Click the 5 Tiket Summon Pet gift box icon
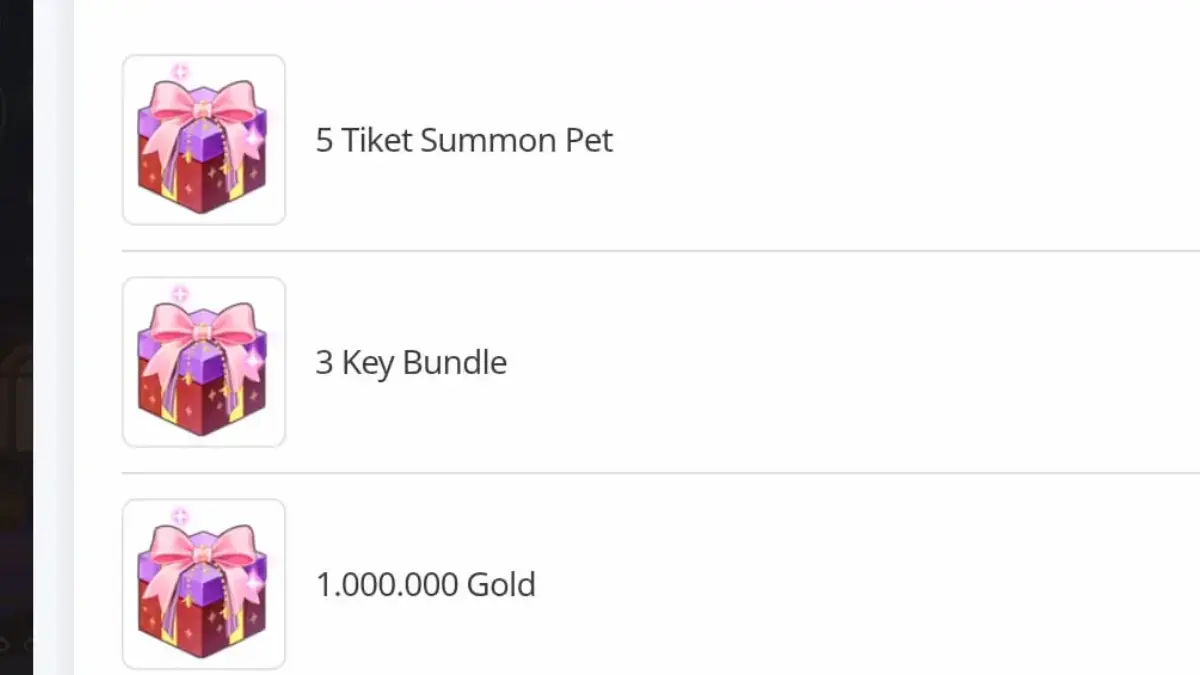1200x675 pixels. point(203,140)
